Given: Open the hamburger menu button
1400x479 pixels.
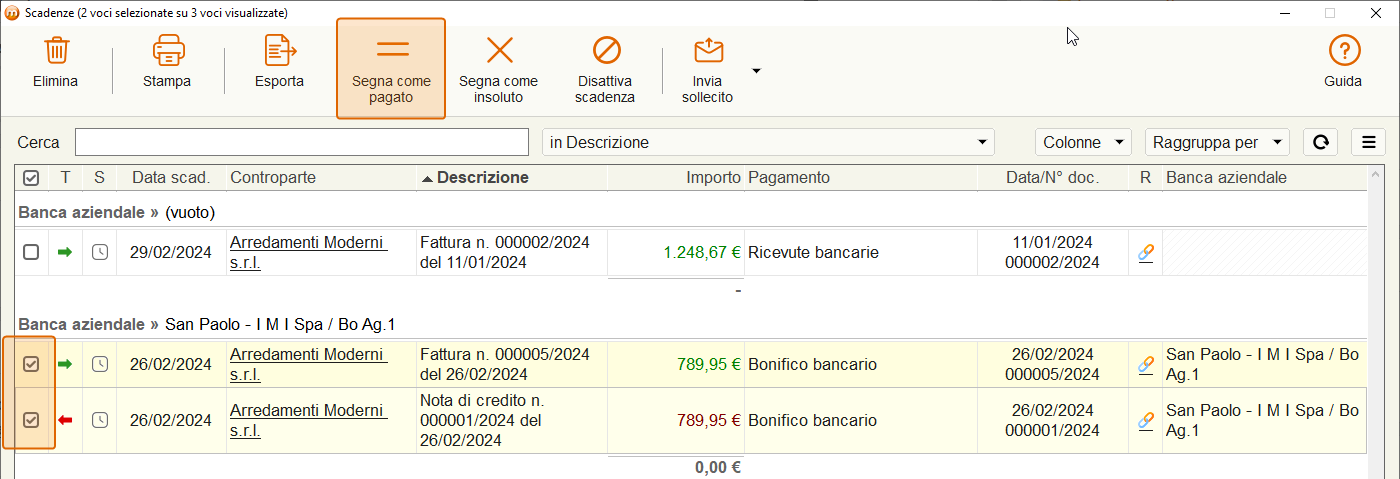Looking at the screenshot, I should click(x=1368, y=143).
